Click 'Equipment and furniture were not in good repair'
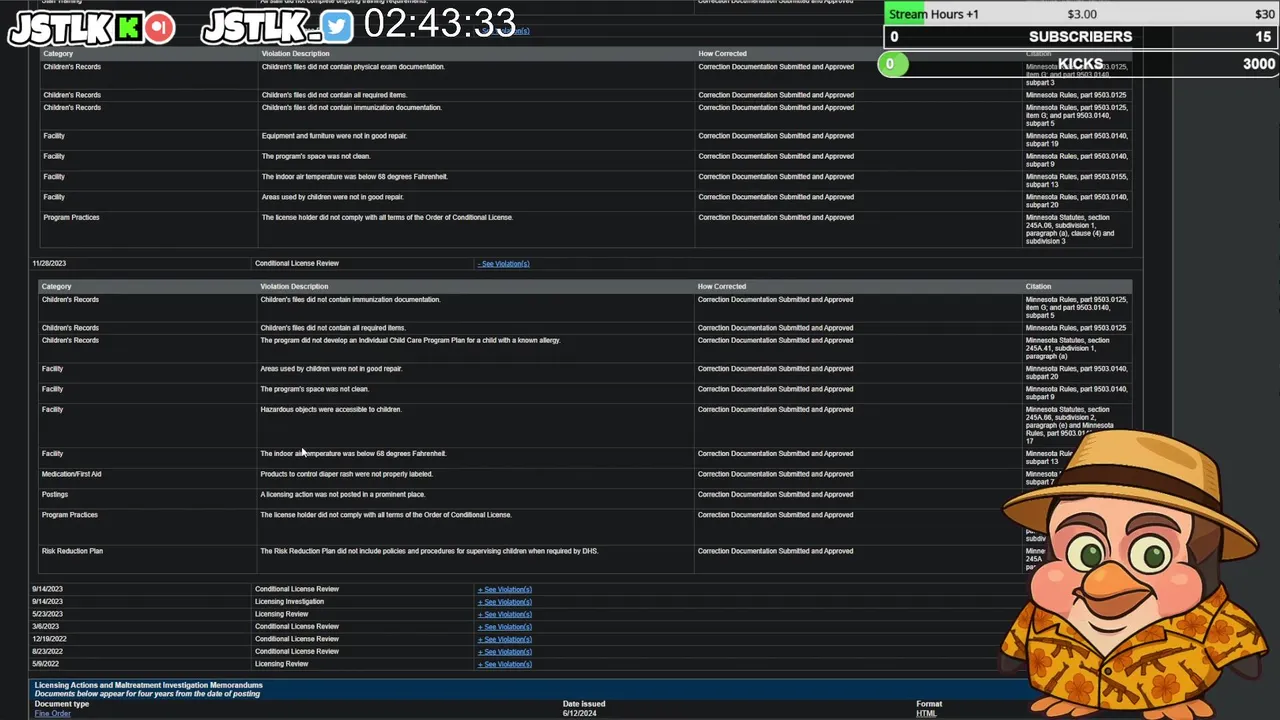 tap(334, 136)
